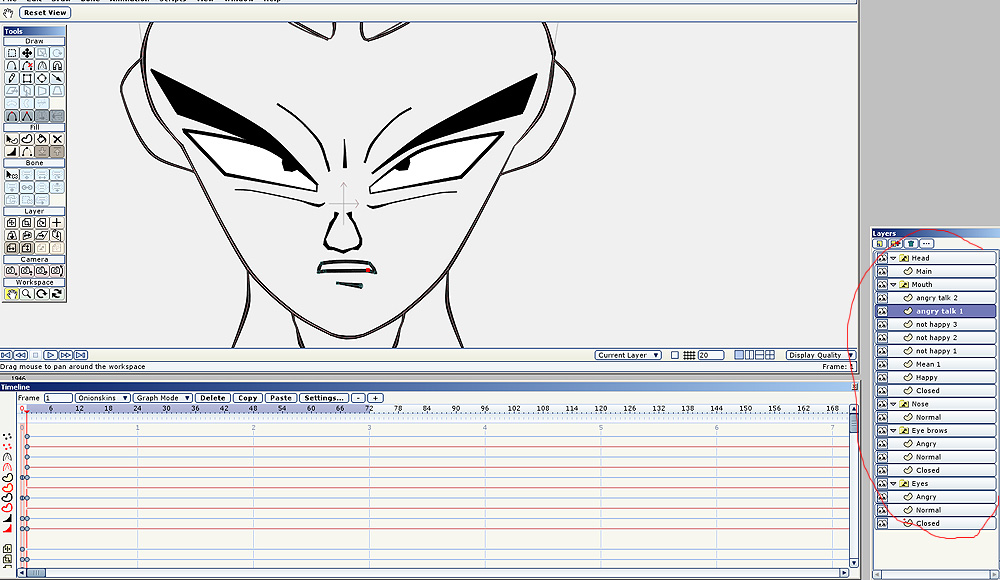This screenshot has width=1000, height=580.
Task: Select the Add Point tool
Action: 11,66
